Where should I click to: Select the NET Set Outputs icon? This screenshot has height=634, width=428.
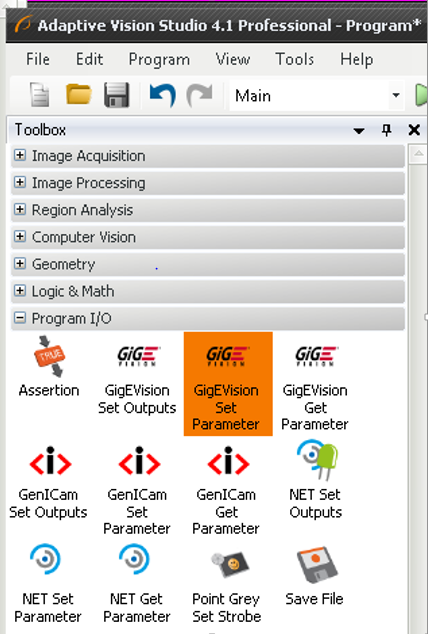(316, 480)
